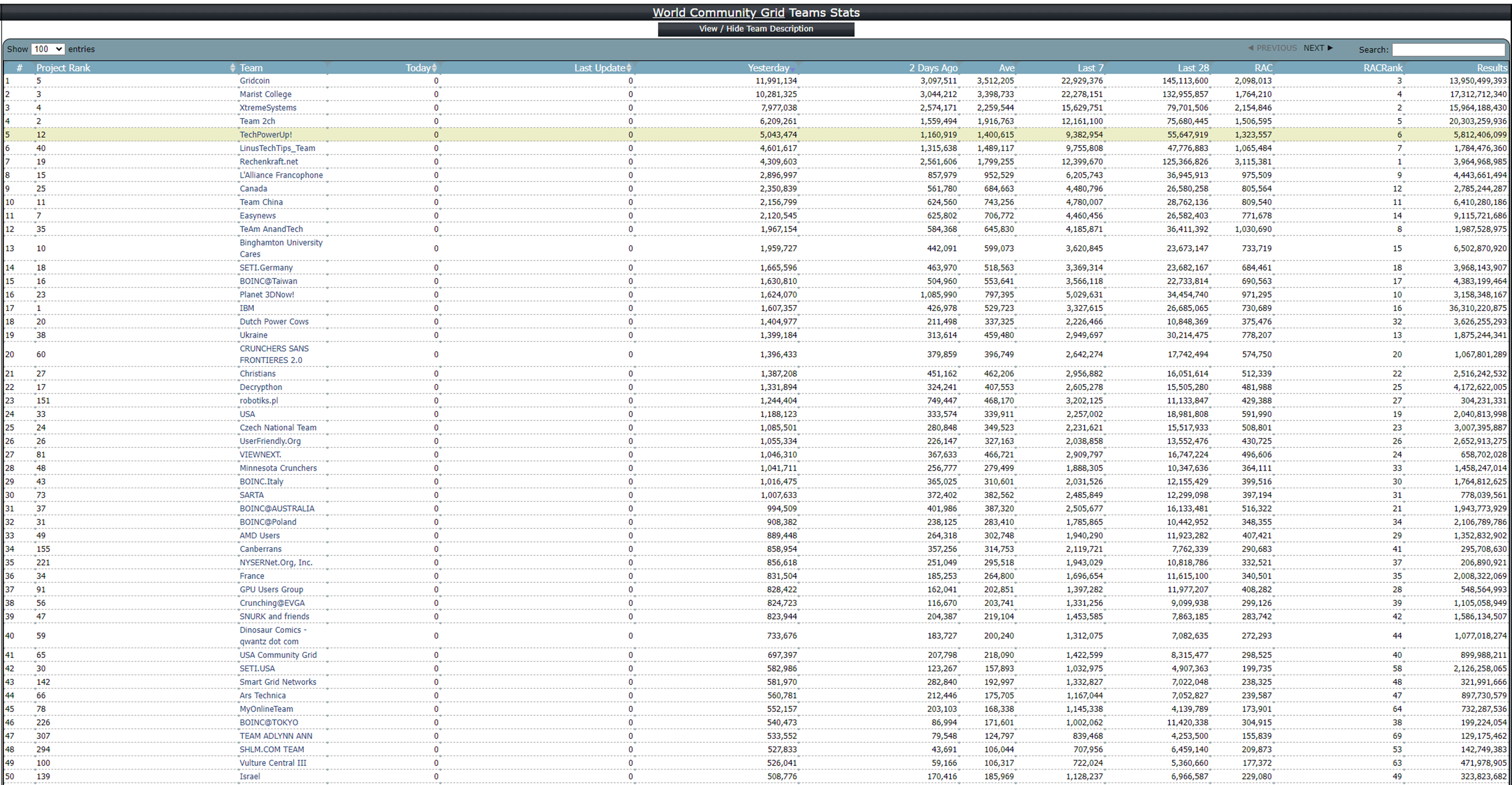Screen dimensions: 1512x785
Task: Sort by RACRank column header
Action: 1383,68
